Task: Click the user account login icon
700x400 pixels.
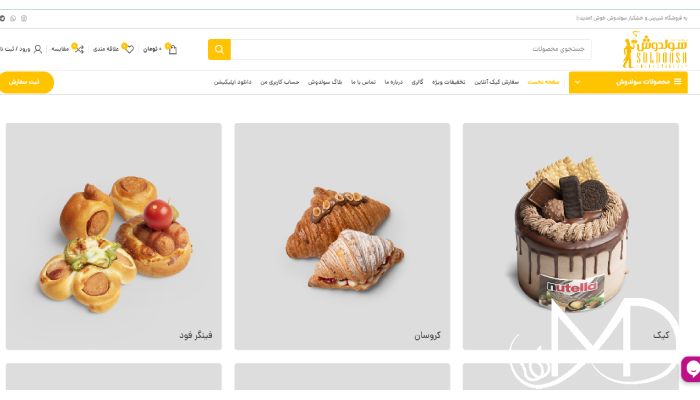Action: coord(38,49)
